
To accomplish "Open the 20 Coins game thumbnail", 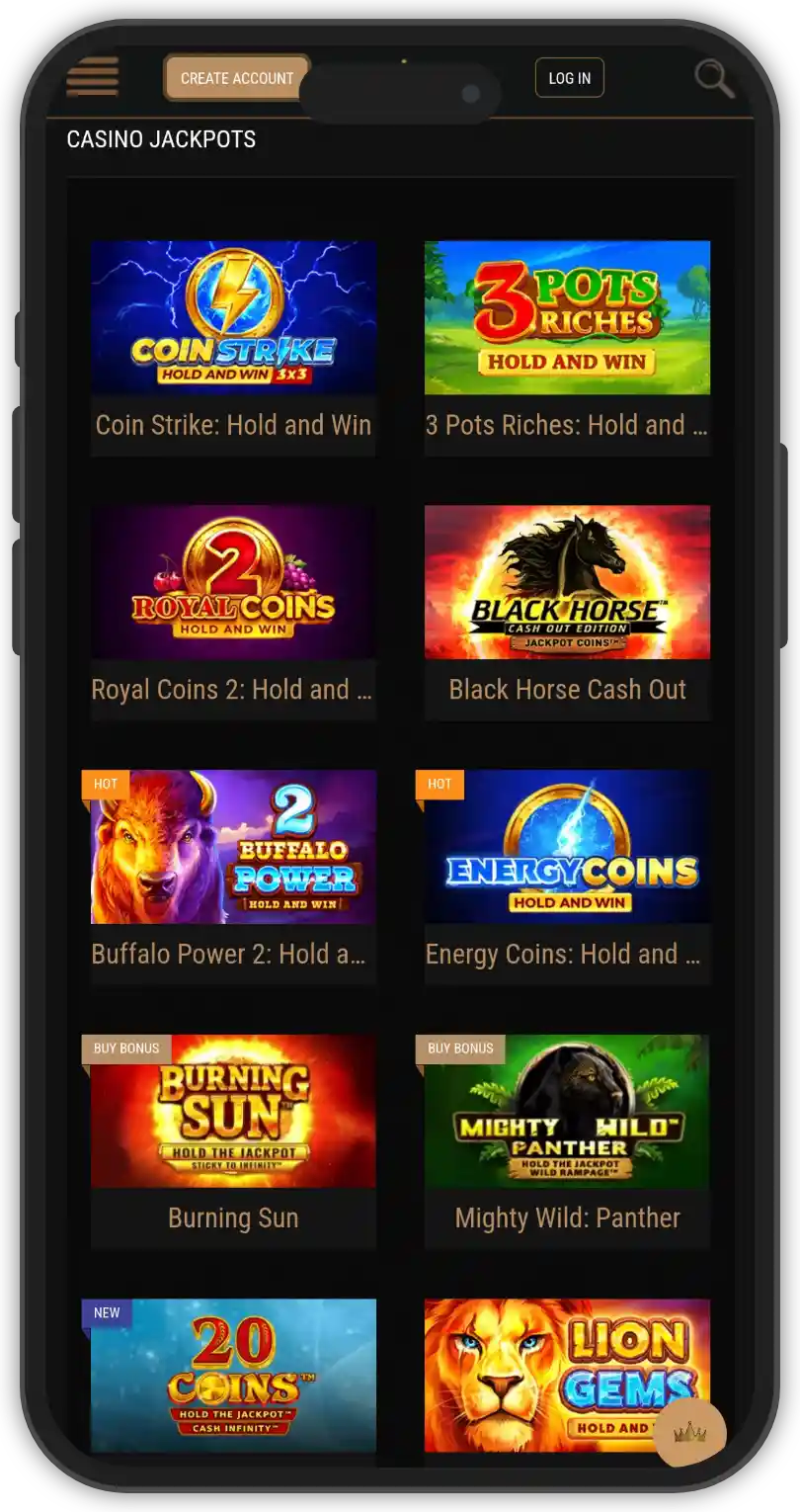I will 233,1376.
